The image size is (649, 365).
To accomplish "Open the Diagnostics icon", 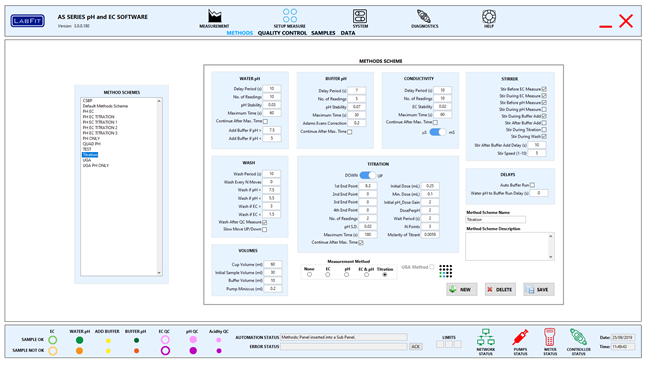I will (424, 17).
